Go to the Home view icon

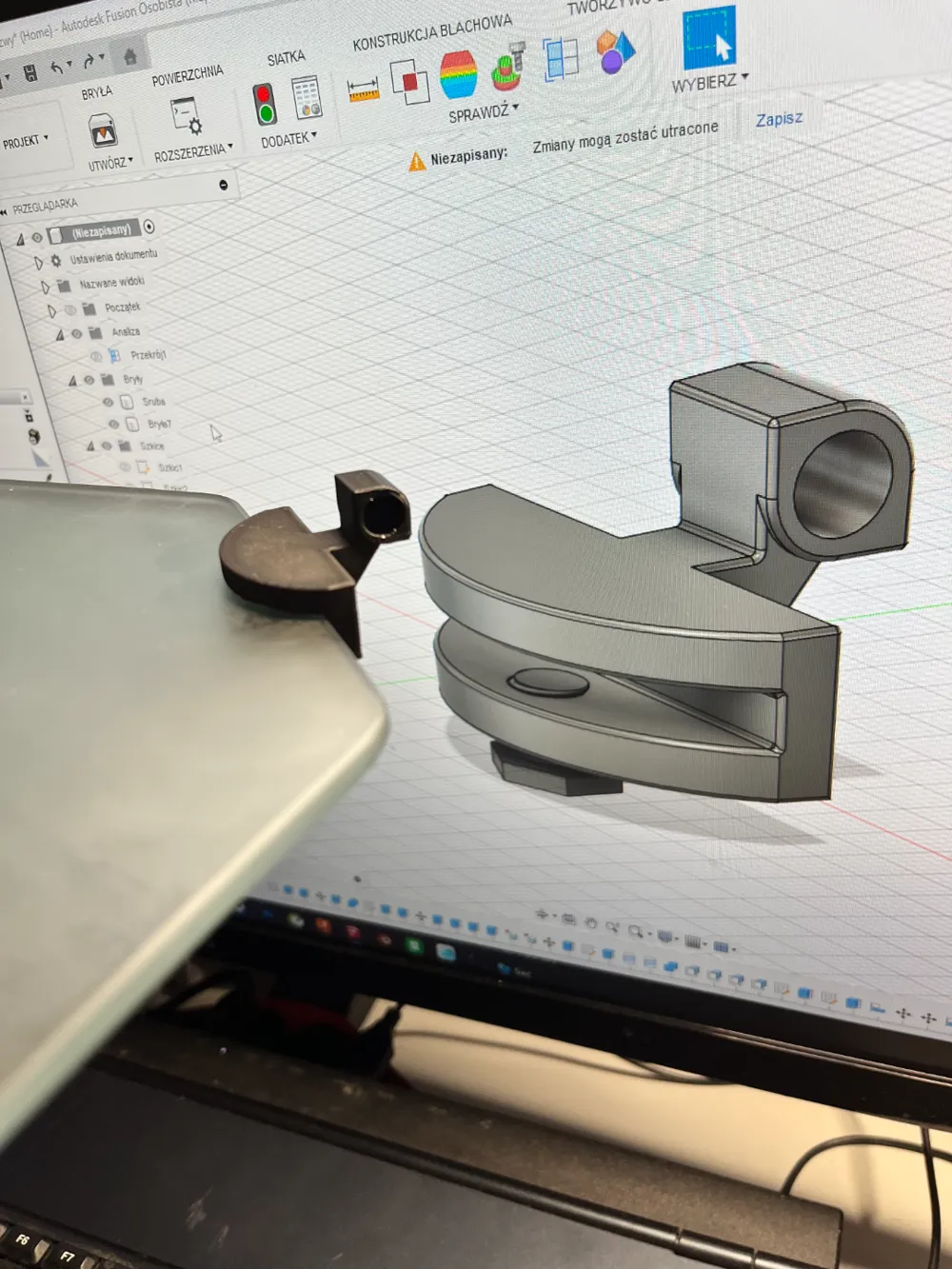(x=129, y=56)
